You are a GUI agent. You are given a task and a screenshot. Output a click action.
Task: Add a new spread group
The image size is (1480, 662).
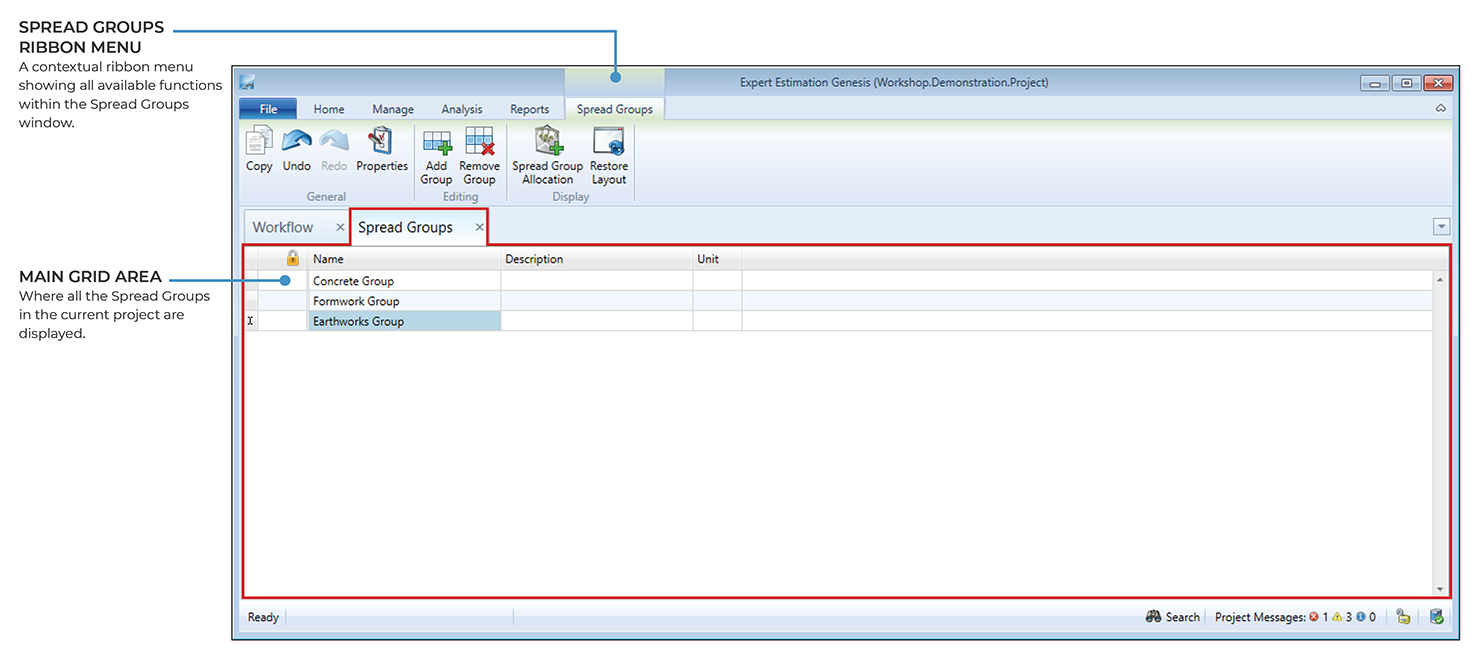coord(436,157)
